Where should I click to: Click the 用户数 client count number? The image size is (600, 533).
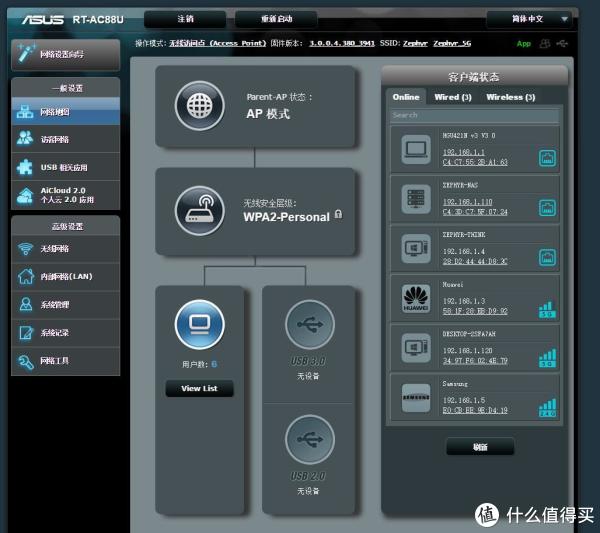(x=214, y=364)
